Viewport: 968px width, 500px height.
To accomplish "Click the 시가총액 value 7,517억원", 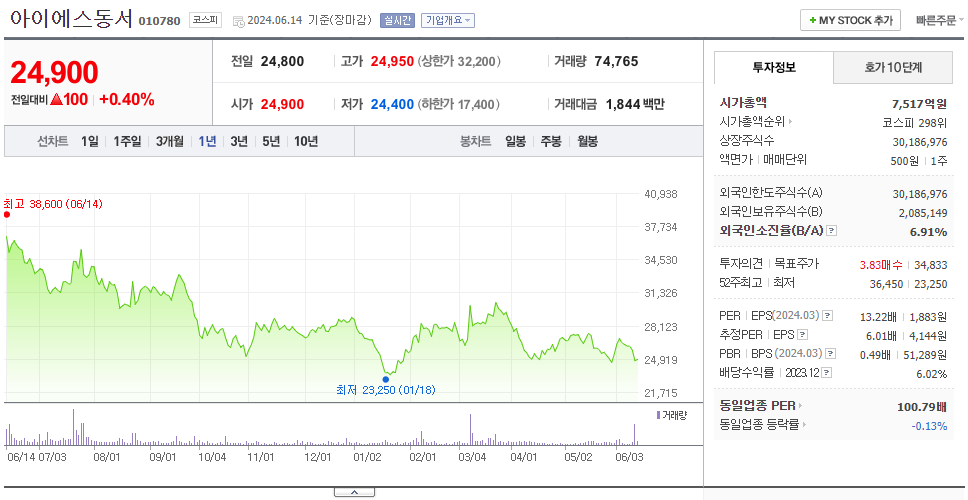I will pos(920,104).
